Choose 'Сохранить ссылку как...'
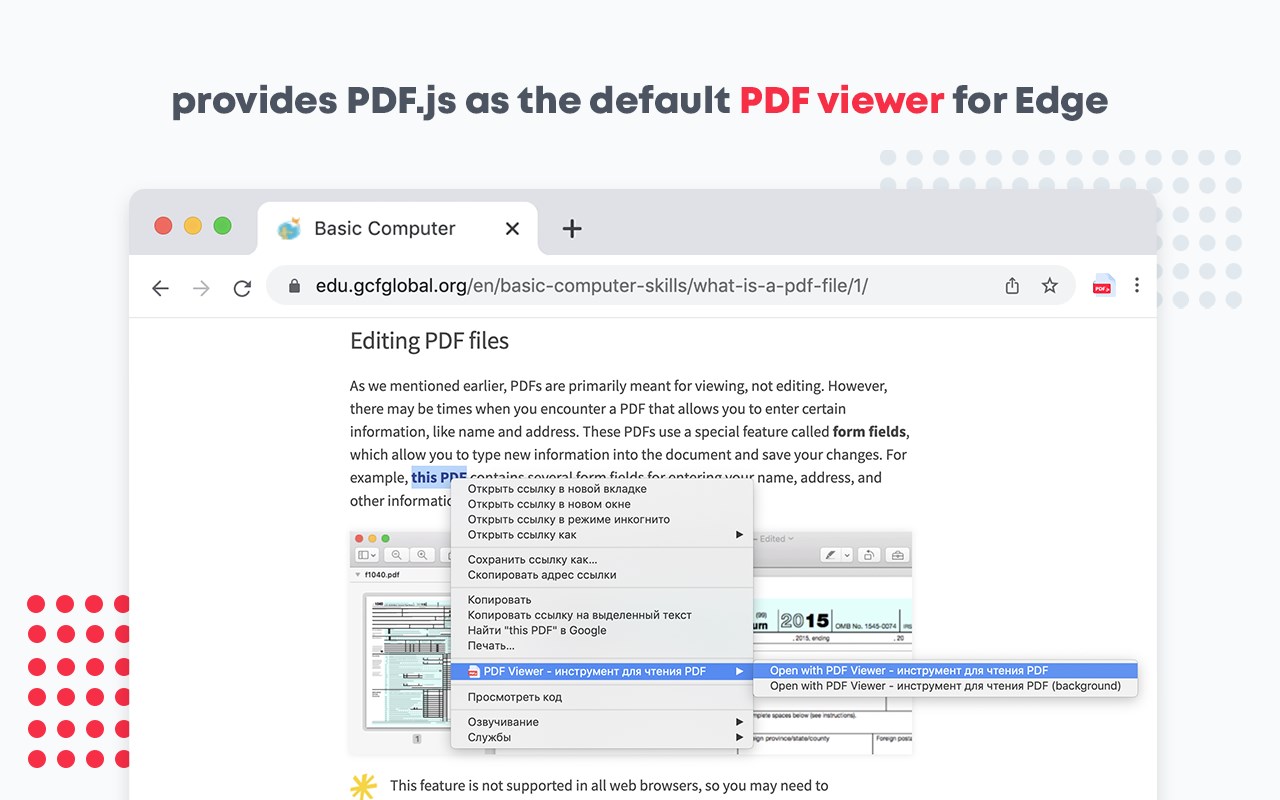1280x800 pixels. pyautogui.click(x=601, y=560)
